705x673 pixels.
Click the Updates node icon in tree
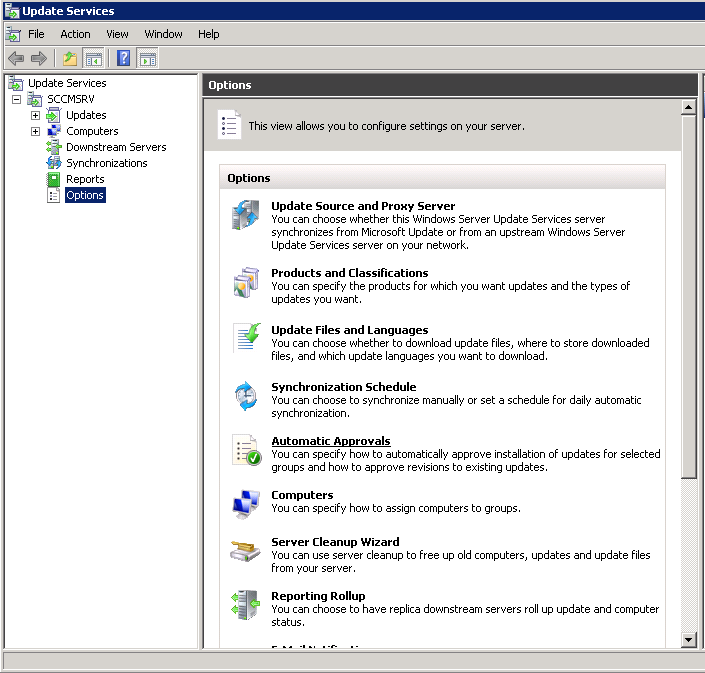tap(54, 115)
